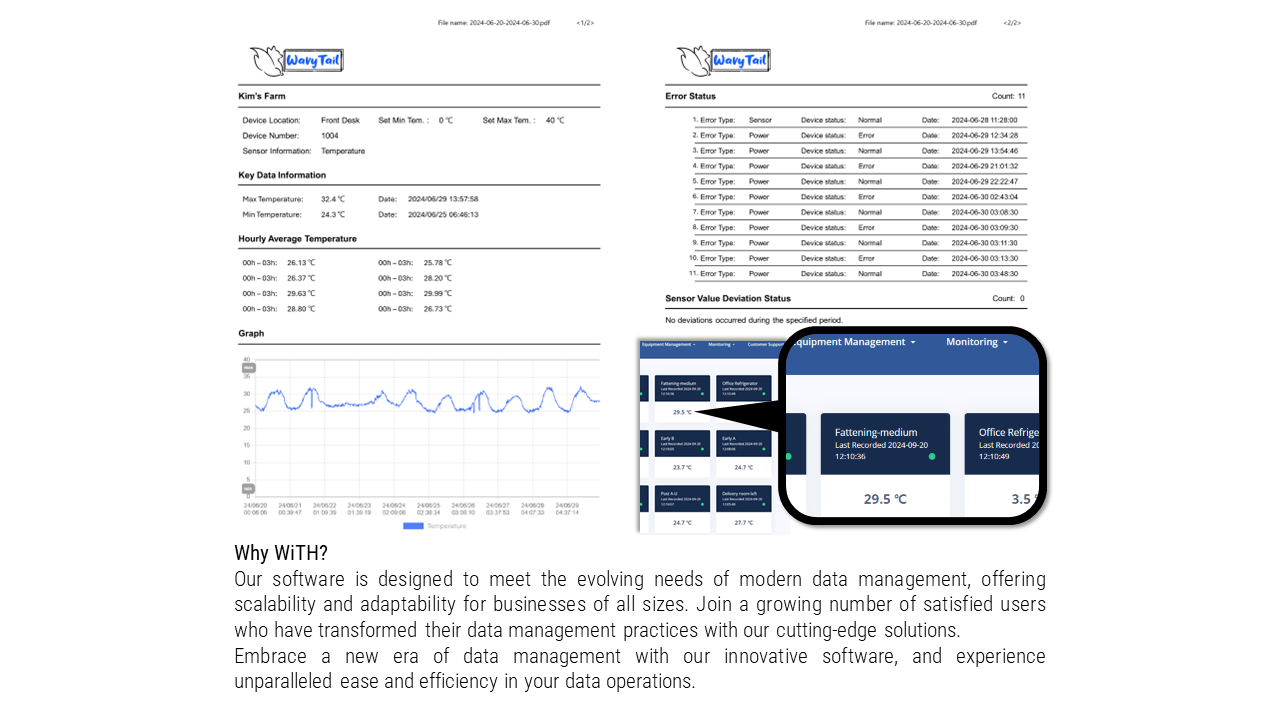Click the Error Status heading
Screen dimensions: 1280x720
(691, 96)
